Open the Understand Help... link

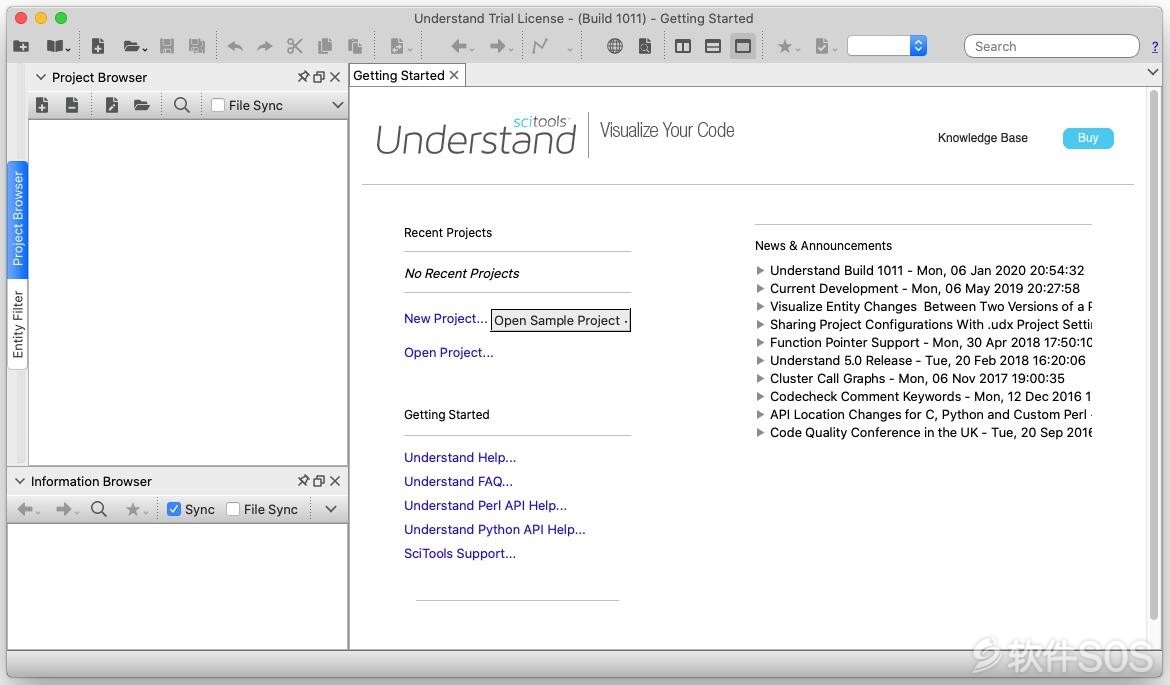pyautogui.click(x=460, y=457)
